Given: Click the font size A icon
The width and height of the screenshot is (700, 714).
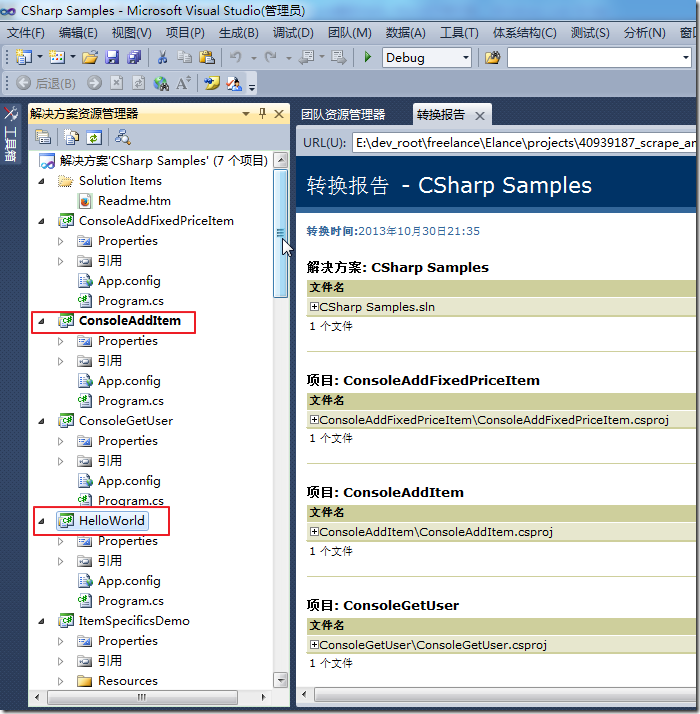Looking at the screenshot, I should (183, 83).
